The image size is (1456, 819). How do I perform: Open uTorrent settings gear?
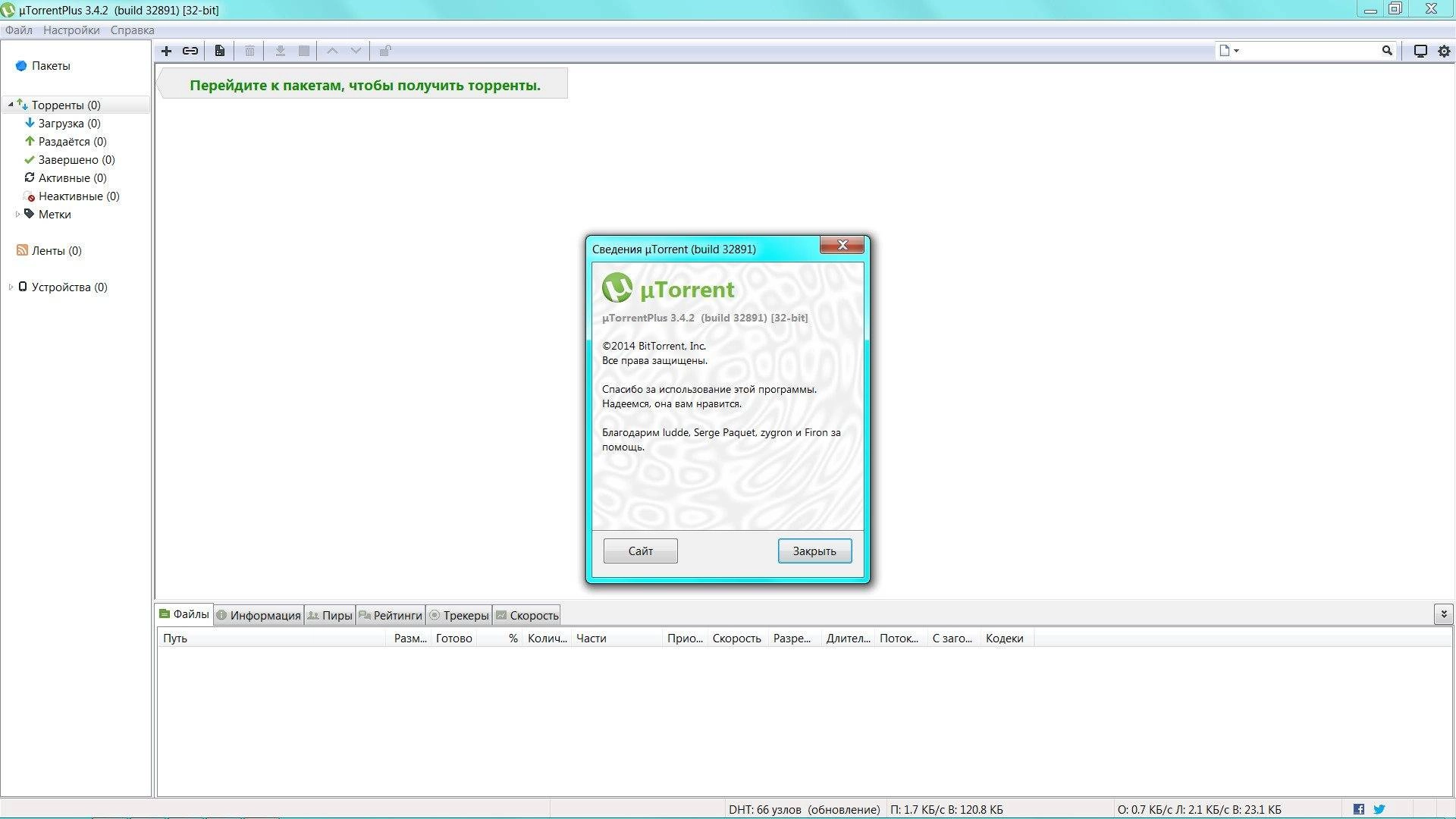click(1444, 50)
